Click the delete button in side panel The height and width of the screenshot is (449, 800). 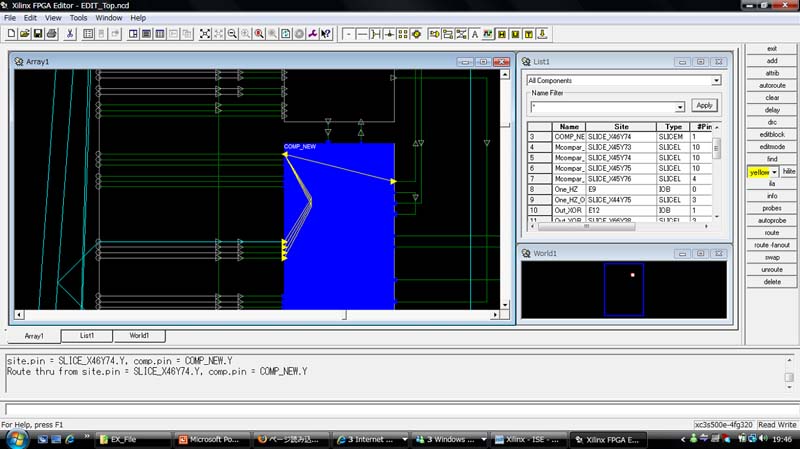pos(771,282)
